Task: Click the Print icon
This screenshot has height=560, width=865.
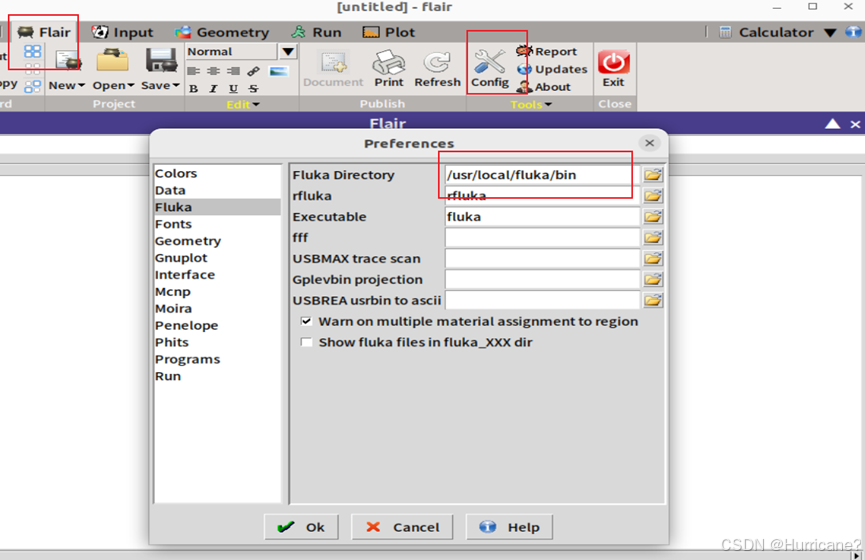Action: pyautogui.click(x=389, y=62)
